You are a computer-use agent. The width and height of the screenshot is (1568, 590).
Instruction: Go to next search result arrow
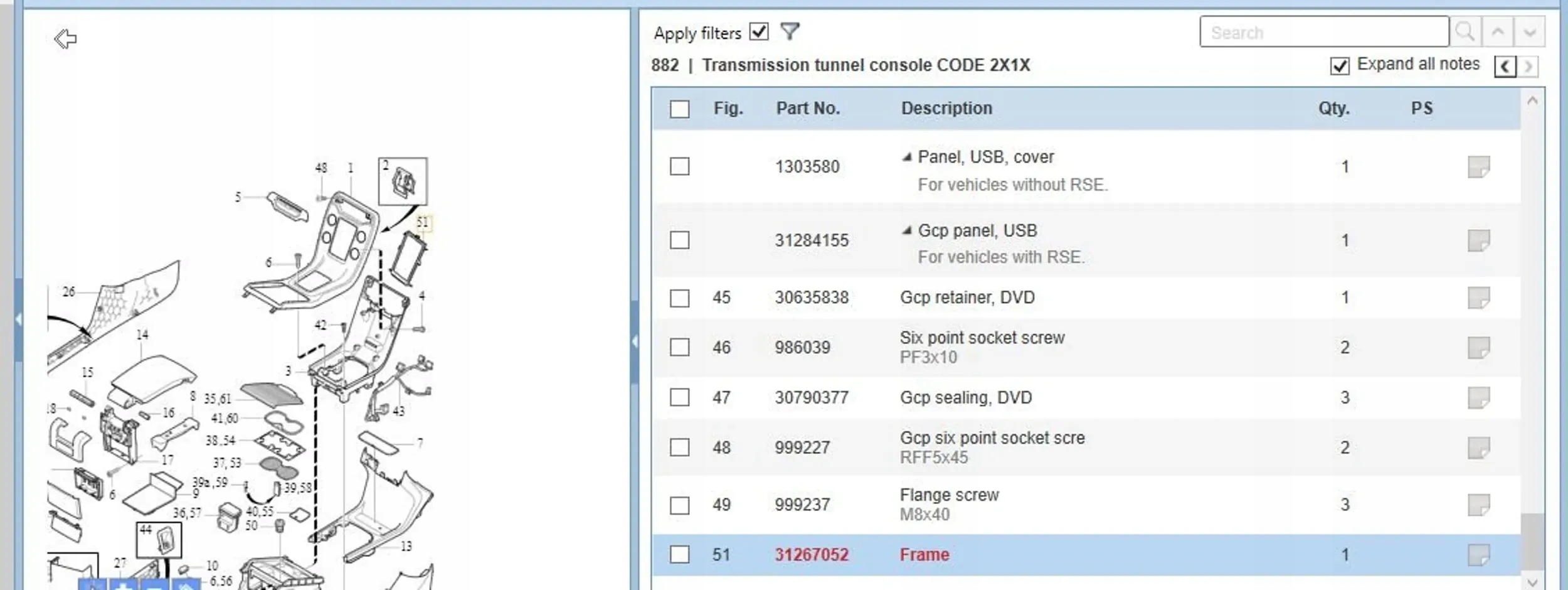point(1529,32)
